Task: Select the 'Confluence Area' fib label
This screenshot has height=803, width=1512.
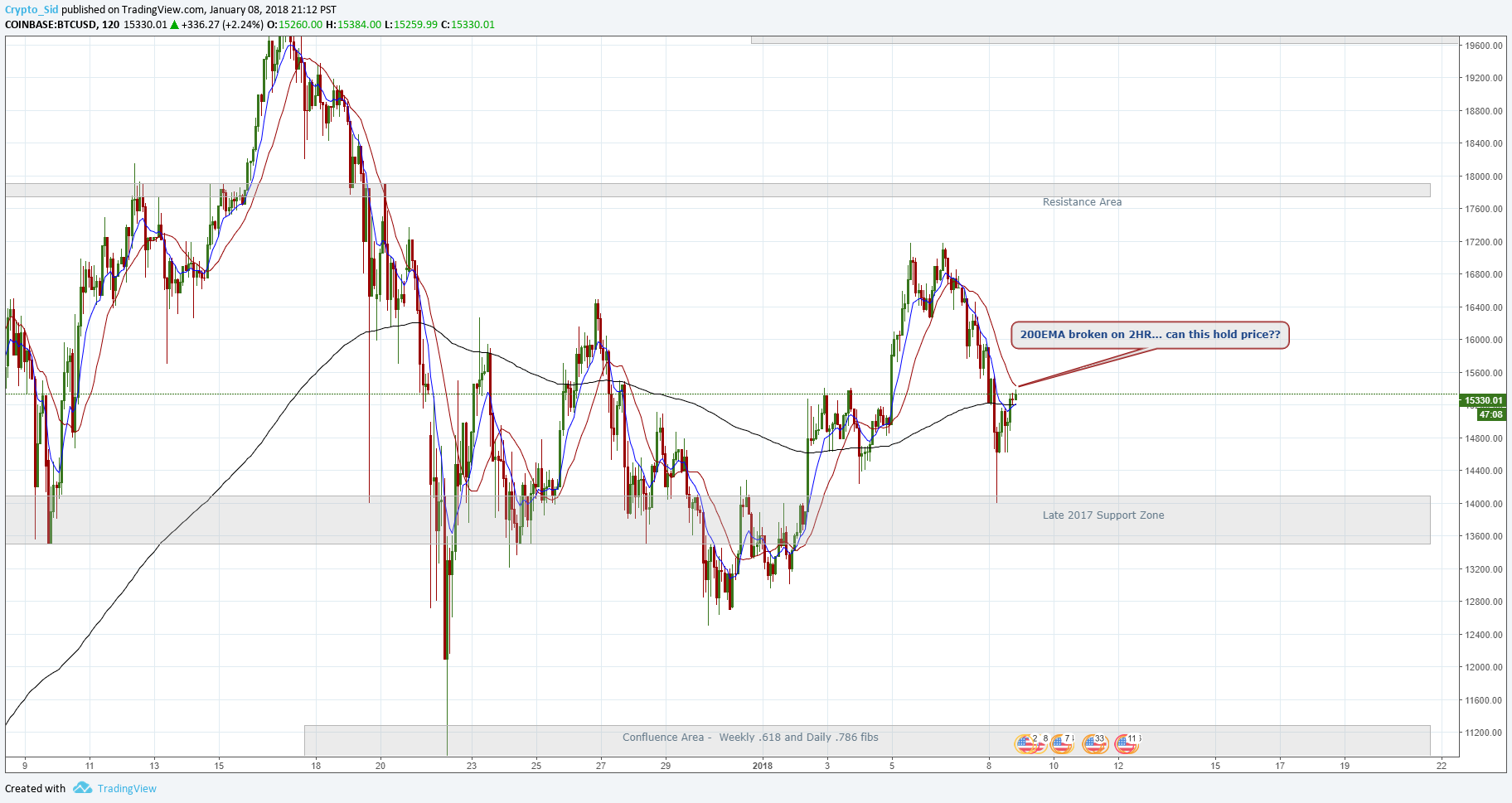Action: click(x=750, y=738)
